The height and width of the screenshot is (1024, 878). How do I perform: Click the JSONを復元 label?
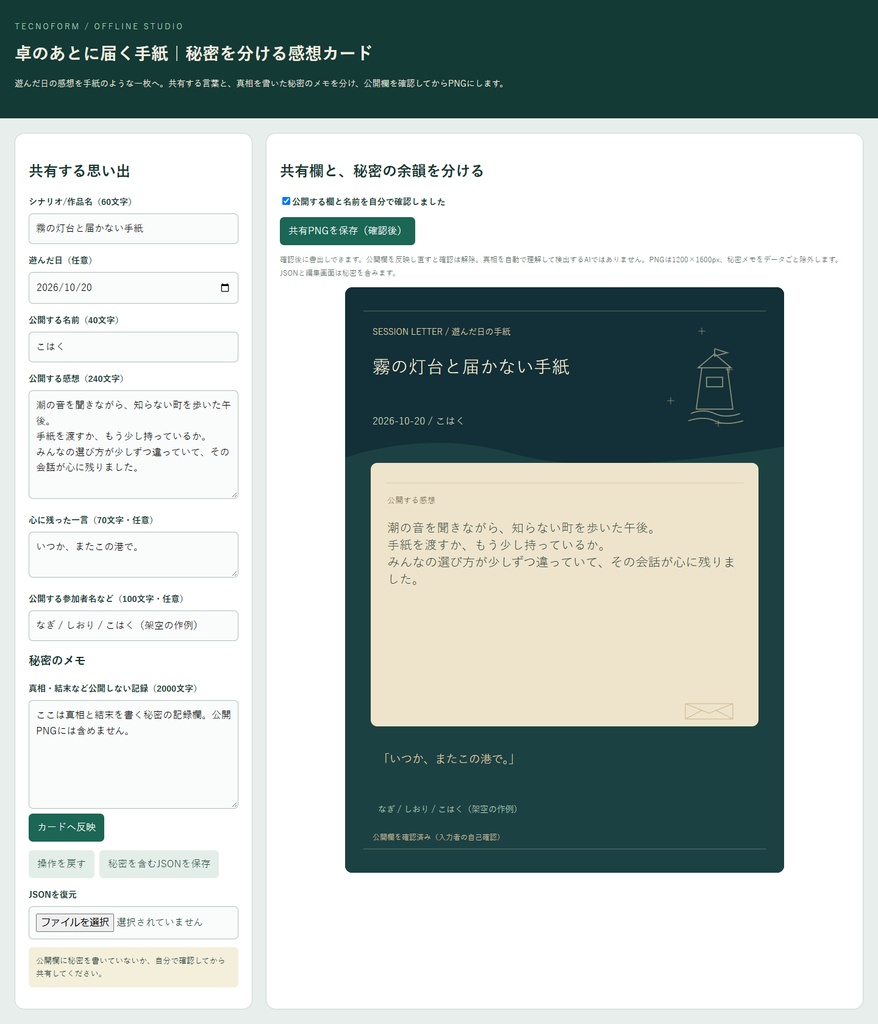(x=52, y=895)
